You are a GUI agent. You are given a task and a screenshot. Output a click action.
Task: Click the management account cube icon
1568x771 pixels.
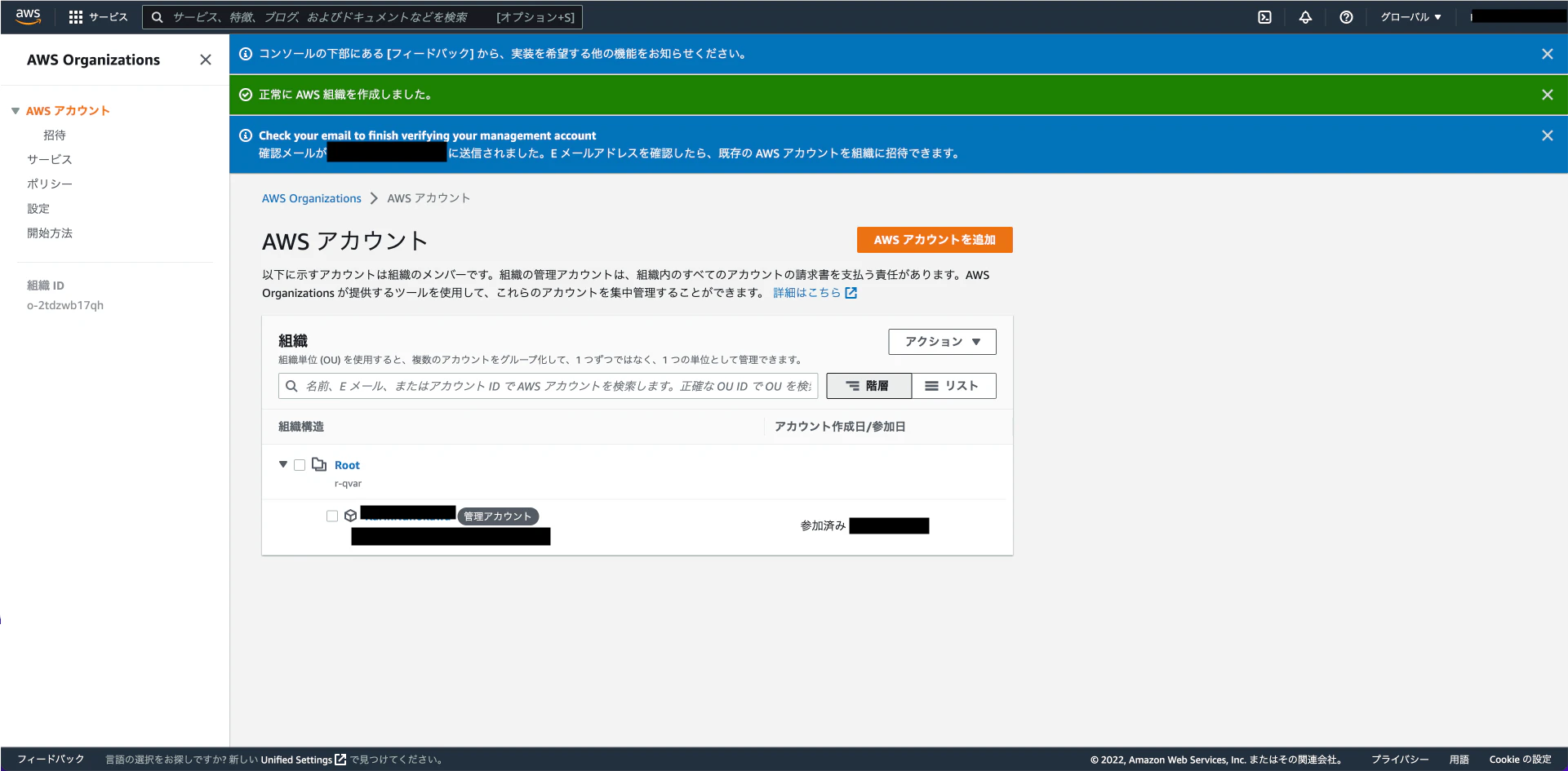[x=351, y=516]
